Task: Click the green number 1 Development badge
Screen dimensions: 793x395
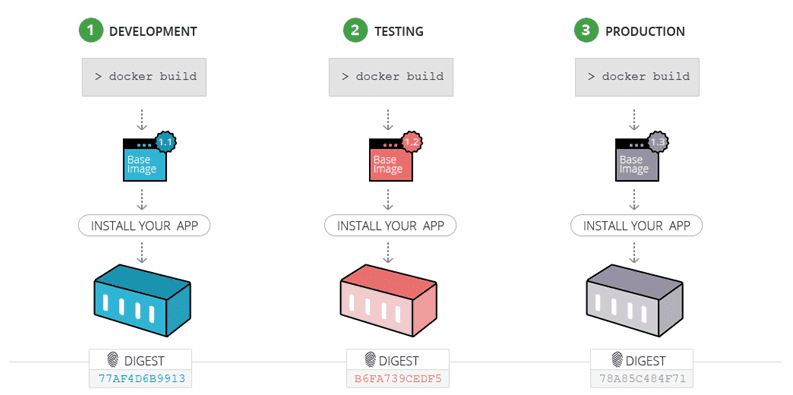Action: tap(91, 31)
